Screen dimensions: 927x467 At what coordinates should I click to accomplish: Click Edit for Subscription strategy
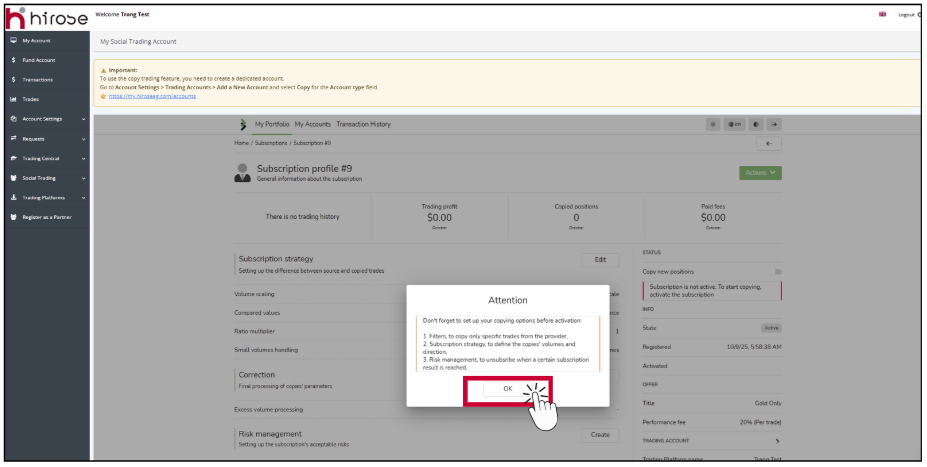pyautogui.click(x=600, y=260)
